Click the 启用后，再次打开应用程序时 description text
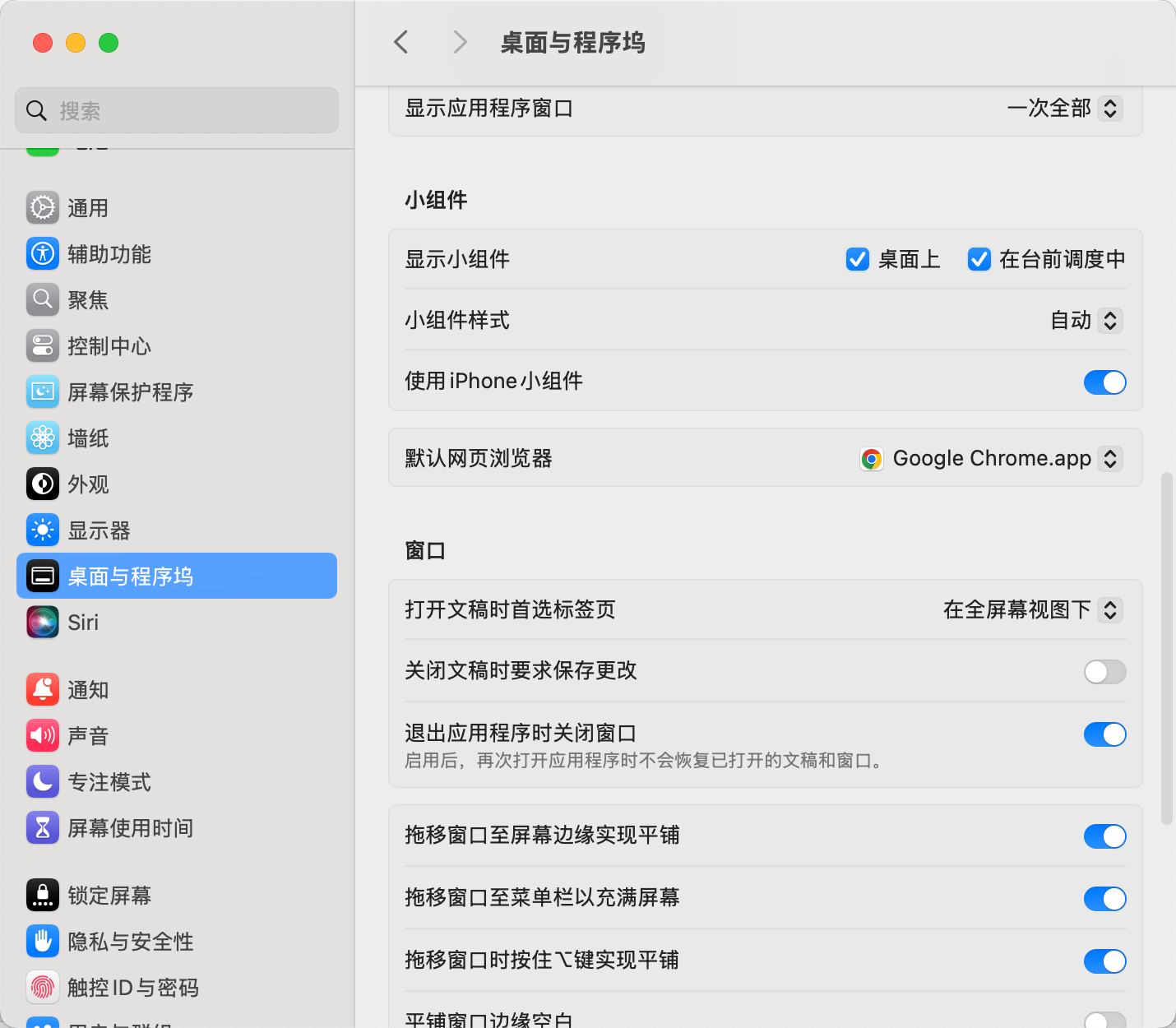 click(x=646, y=761)
